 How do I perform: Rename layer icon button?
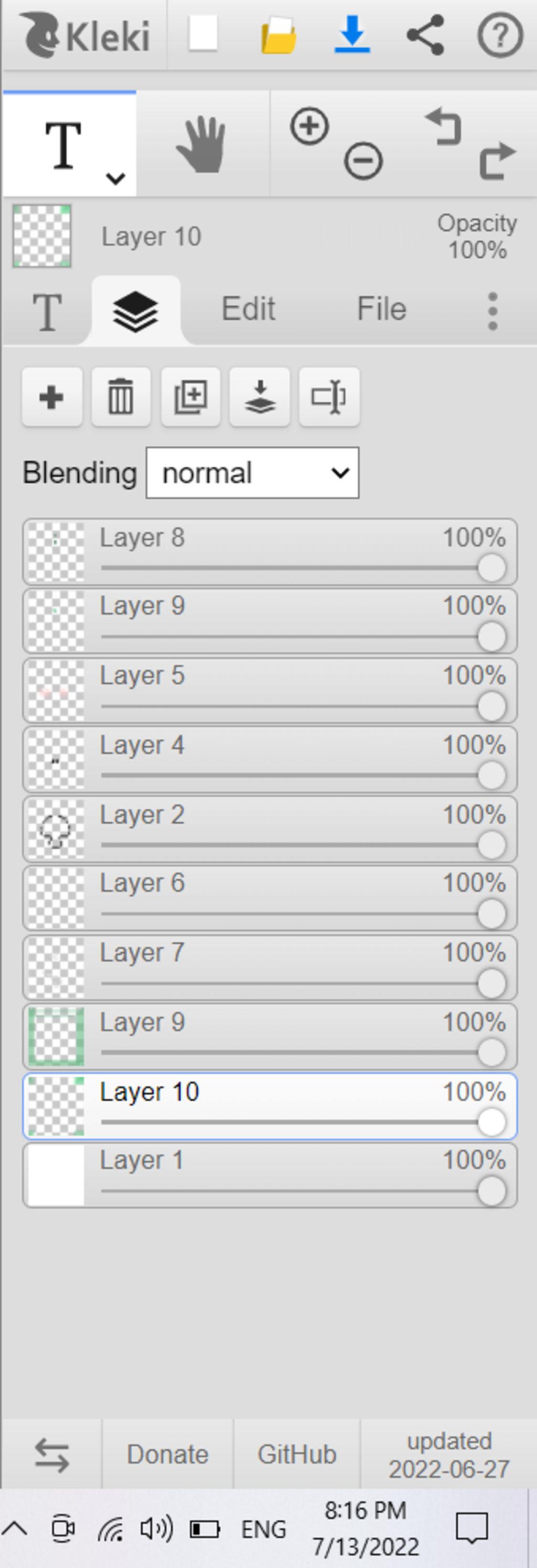click(329, 398)
